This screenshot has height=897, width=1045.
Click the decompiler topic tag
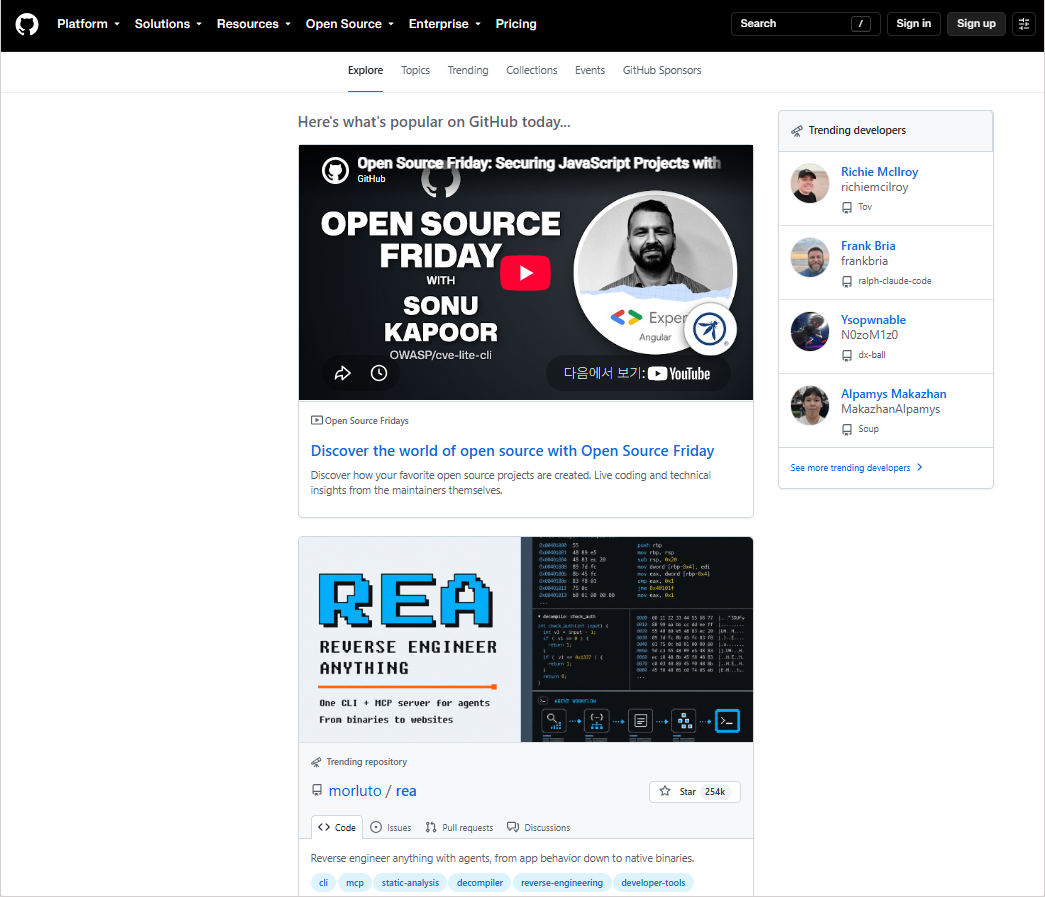(x=480, y=883)
